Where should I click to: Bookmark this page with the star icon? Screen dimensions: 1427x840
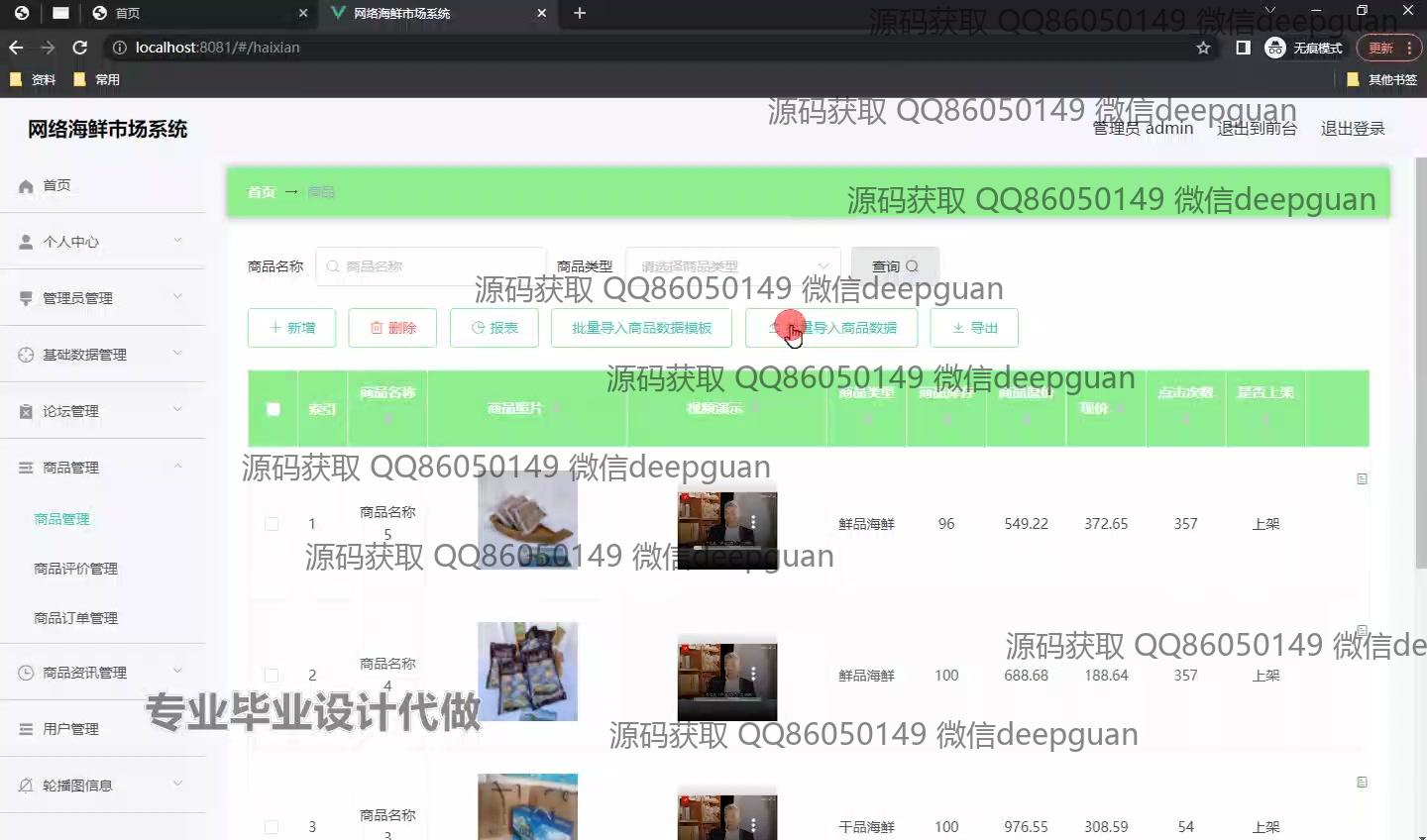tap(1203, 48)
